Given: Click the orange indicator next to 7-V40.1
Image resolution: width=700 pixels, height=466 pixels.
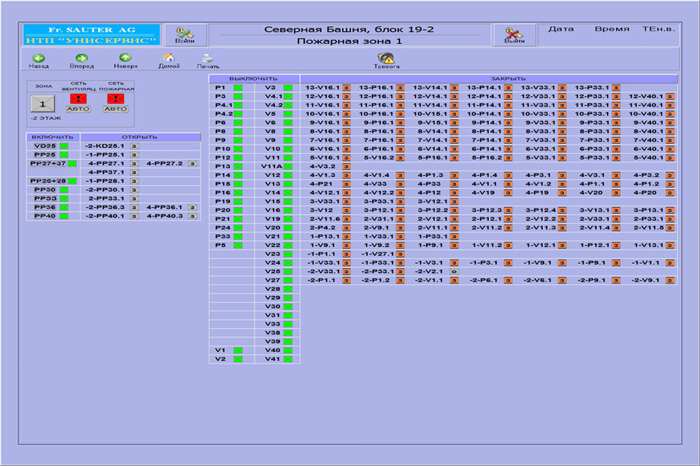Looking at the screenshot, I should tap(670, 140).
